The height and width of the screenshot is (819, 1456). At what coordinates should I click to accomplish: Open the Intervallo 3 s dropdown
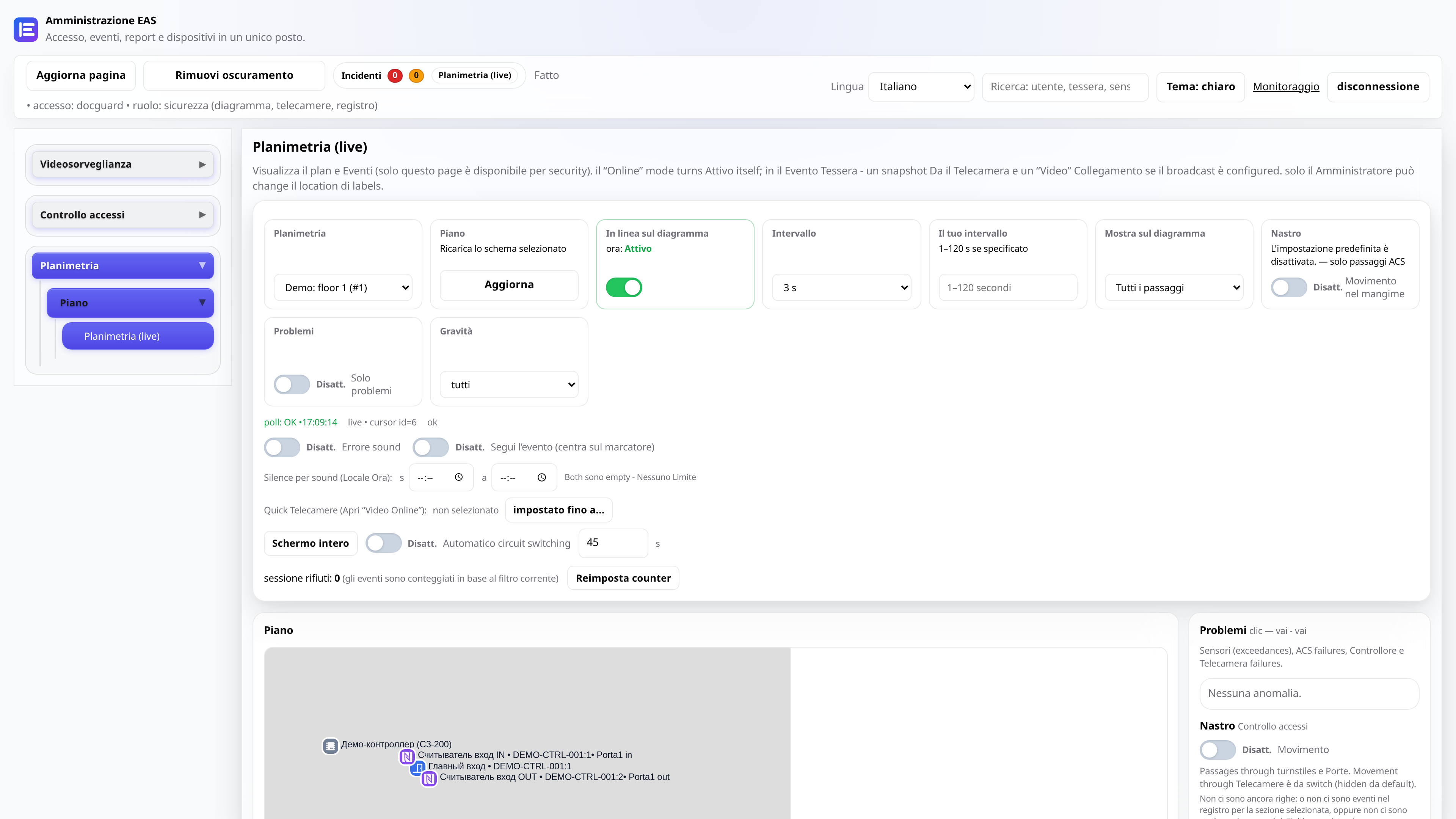[x=842, y=288]
